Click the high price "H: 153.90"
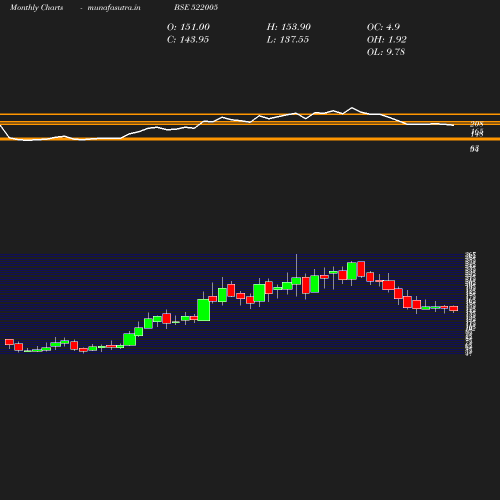 click(x=289, y=27)
